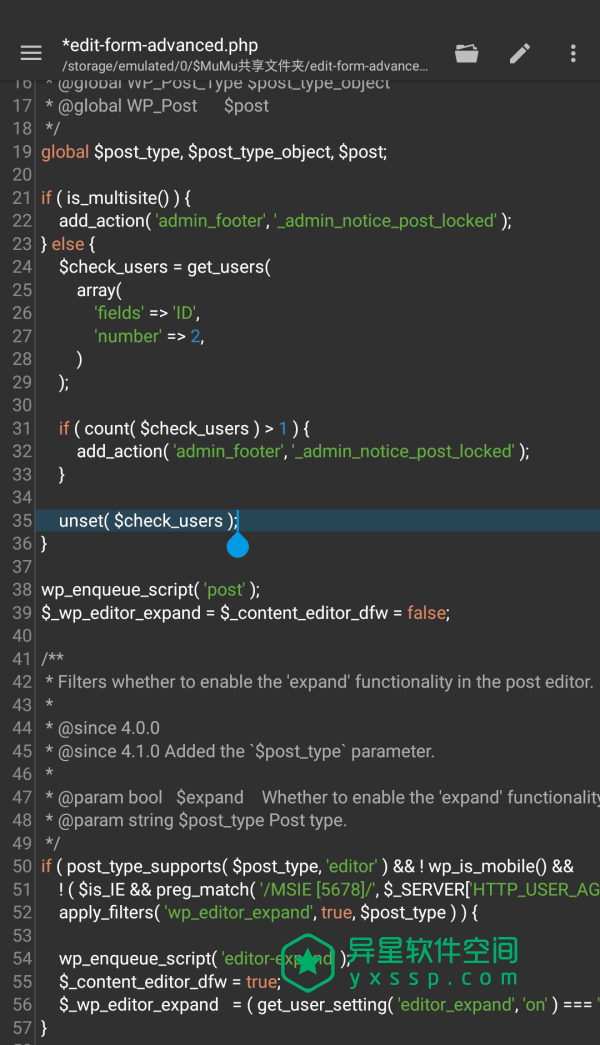Tap the apply_filters( call on line 52
The height and width of the screenshot is (1045, 600).
click(x=110, y=912)
